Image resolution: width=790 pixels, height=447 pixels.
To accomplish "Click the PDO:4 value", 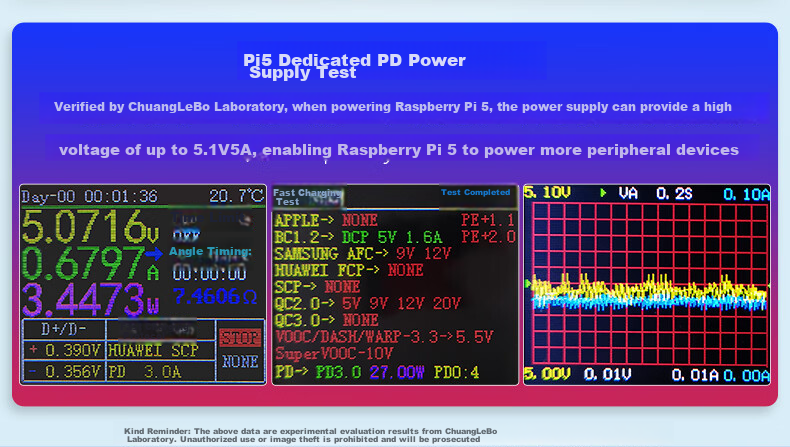I will click(x=456, y=372).
